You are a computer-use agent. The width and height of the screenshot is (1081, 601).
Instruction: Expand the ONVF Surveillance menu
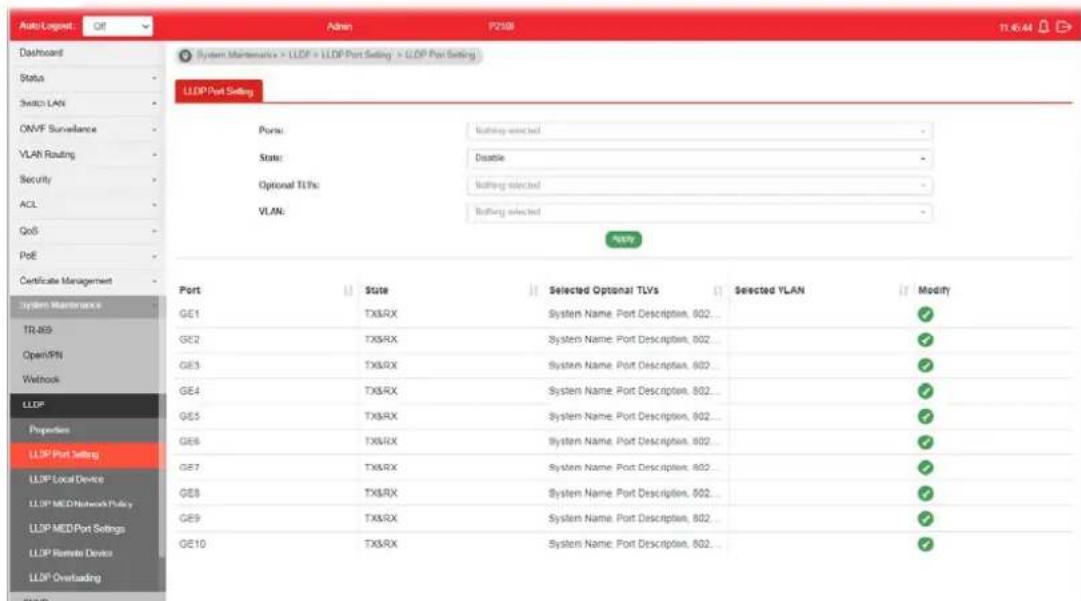(87, 129)
